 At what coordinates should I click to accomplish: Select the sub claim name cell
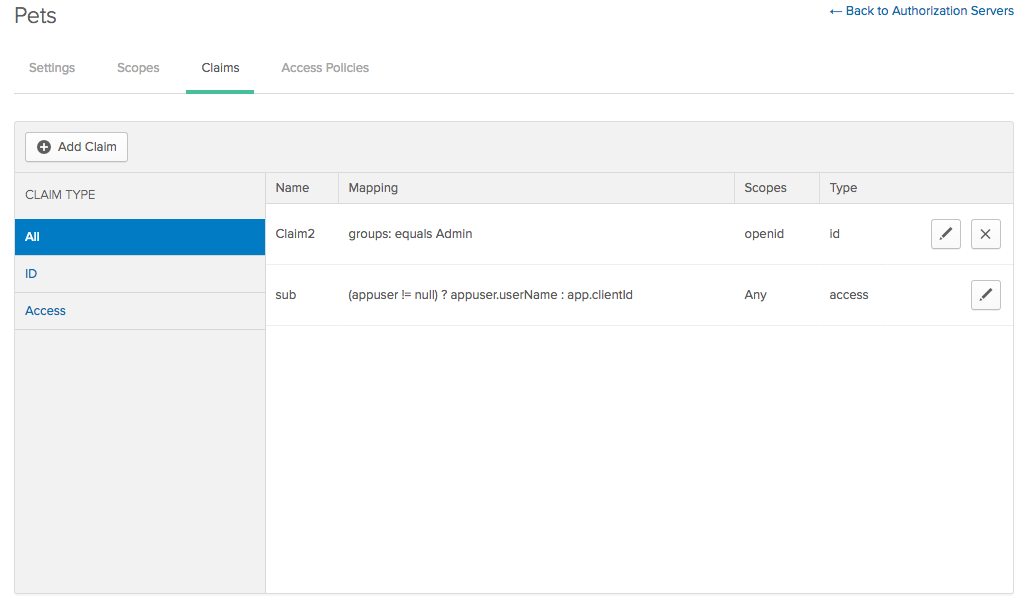[286, 295]
